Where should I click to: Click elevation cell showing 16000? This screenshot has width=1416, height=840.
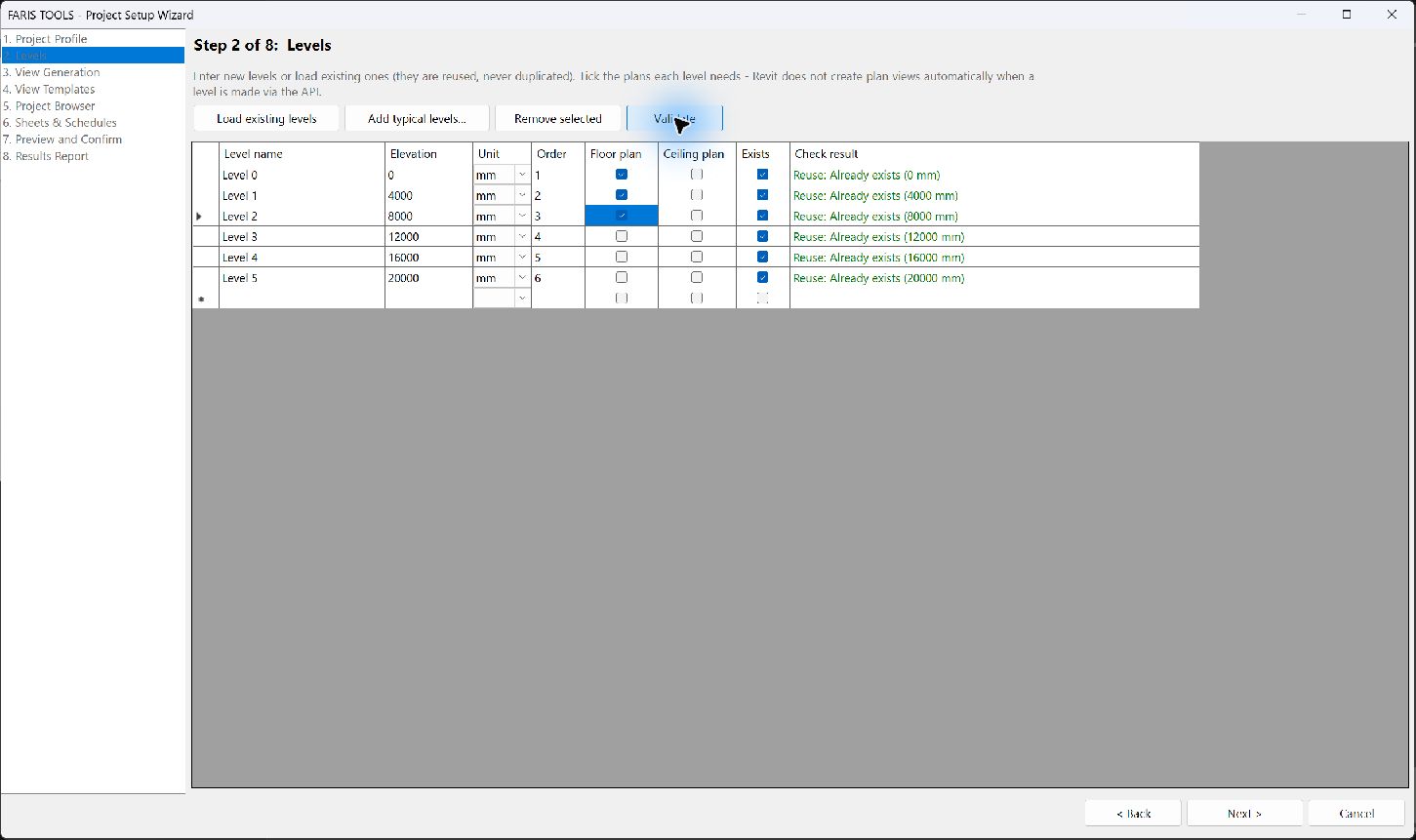coord(429,257)
